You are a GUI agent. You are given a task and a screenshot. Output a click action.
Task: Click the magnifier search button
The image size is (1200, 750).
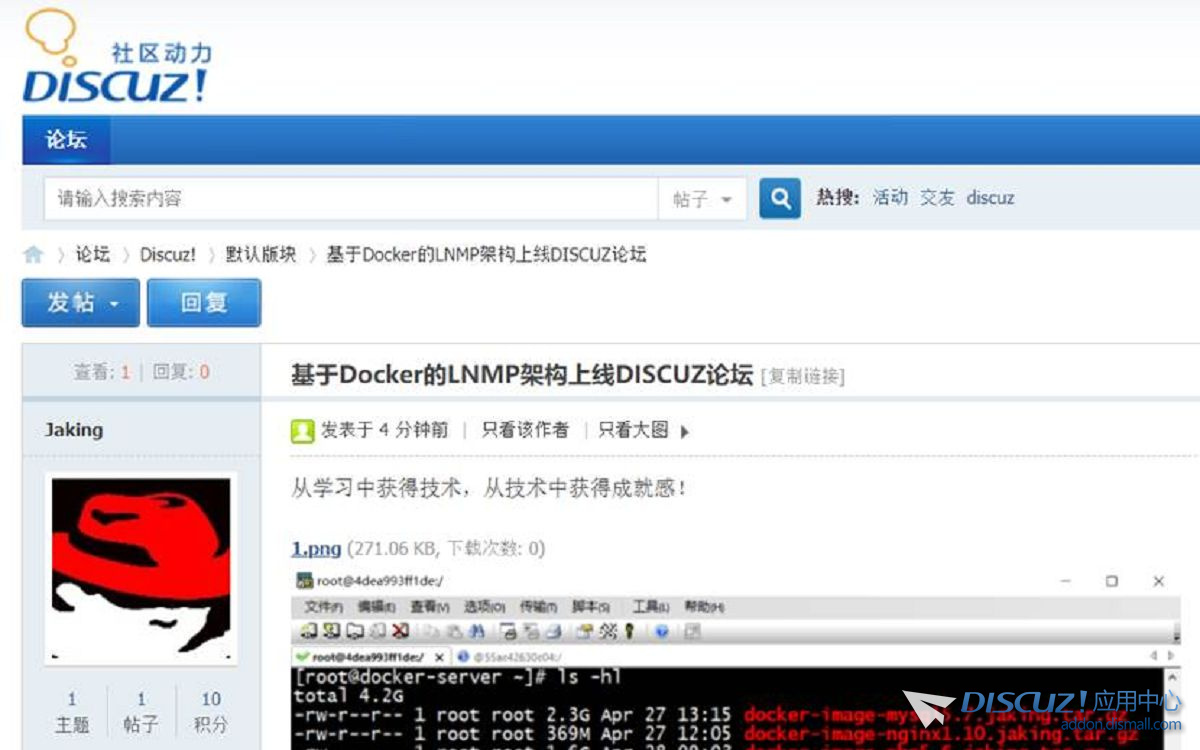(780, 198)
